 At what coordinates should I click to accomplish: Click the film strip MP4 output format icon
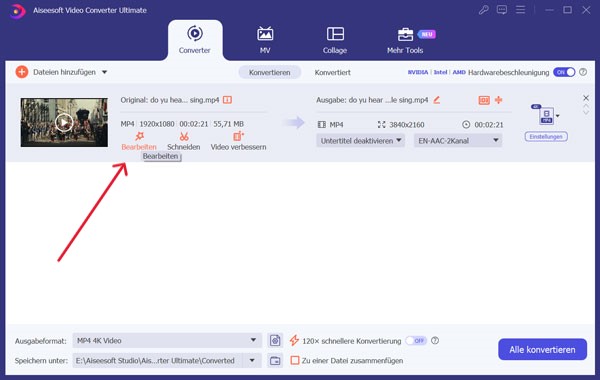tap(322, 124)
